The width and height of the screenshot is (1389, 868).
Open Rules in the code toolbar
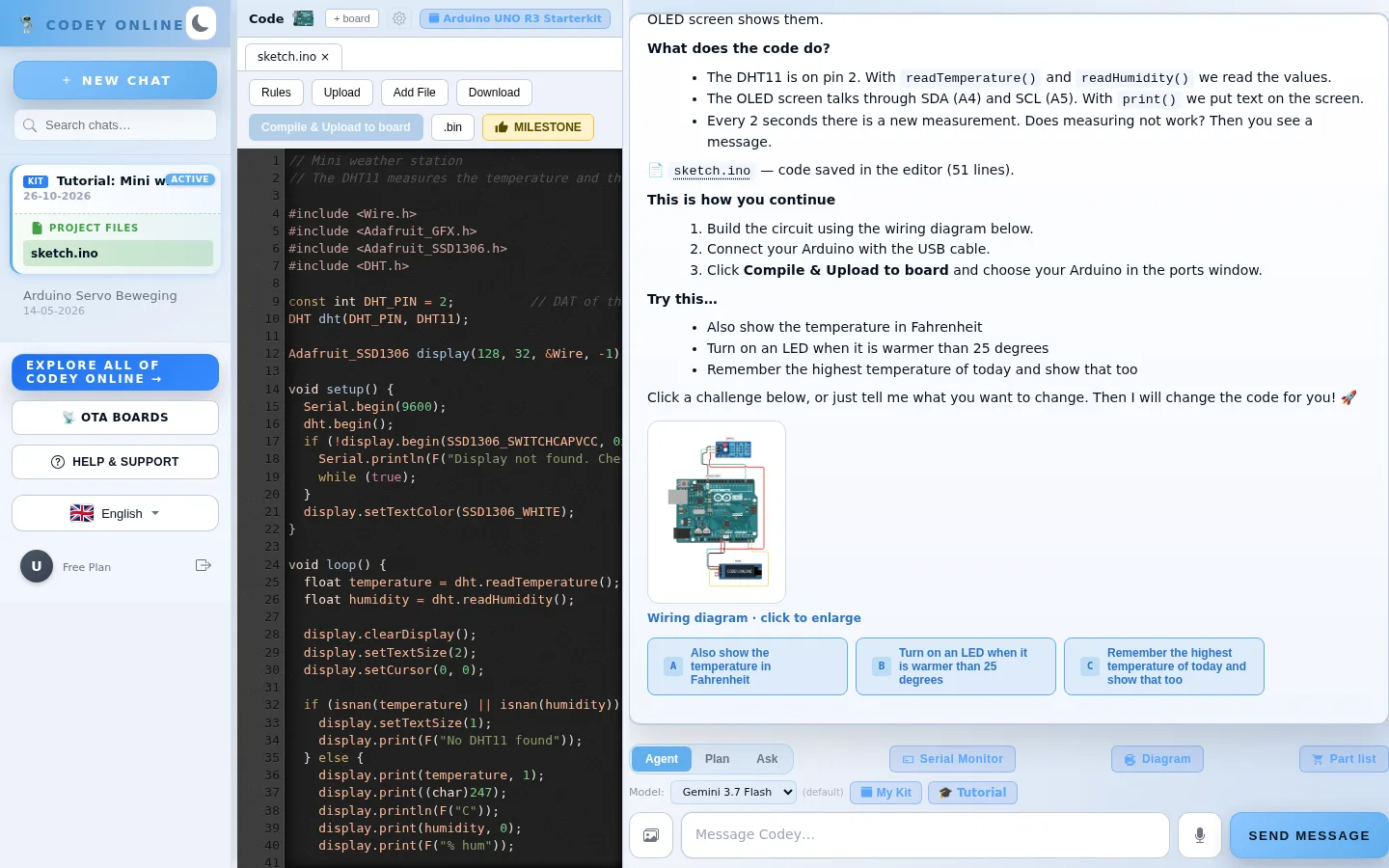(276, 93)
